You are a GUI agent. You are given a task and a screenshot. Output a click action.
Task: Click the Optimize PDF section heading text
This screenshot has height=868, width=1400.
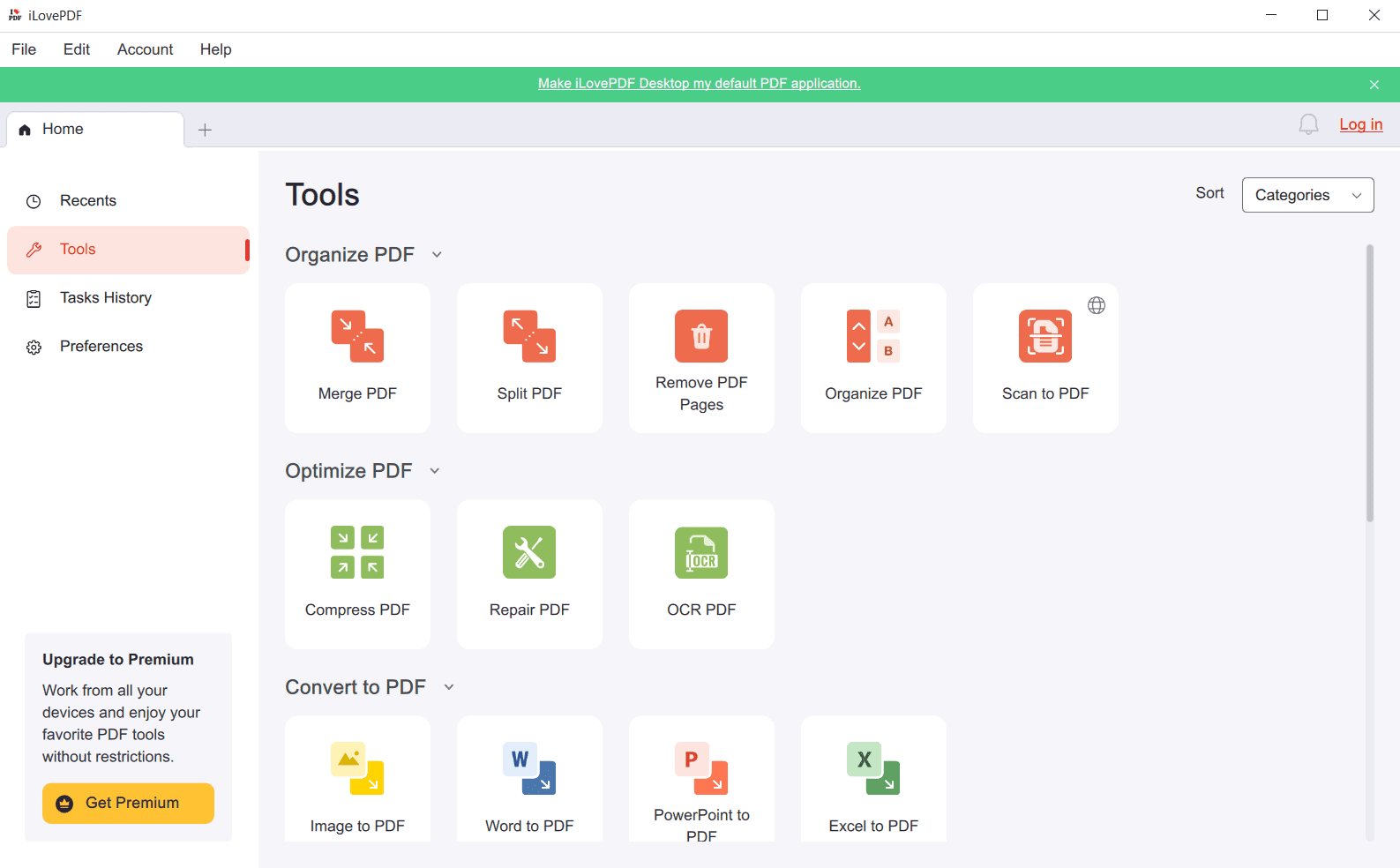tap(348, 471)
